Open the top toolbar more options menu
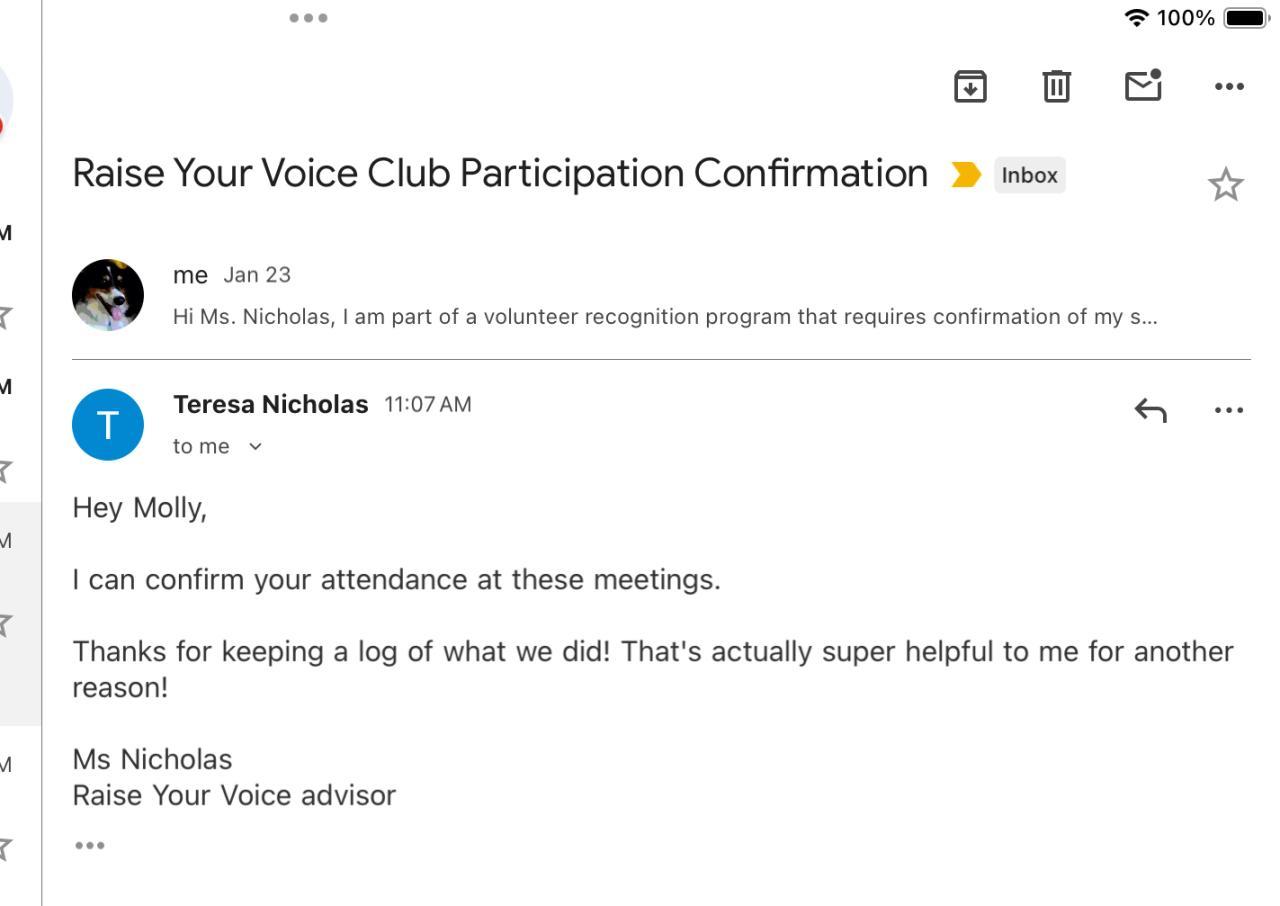The width and height of the screenshot is (1280, 906). point(1229,86)
